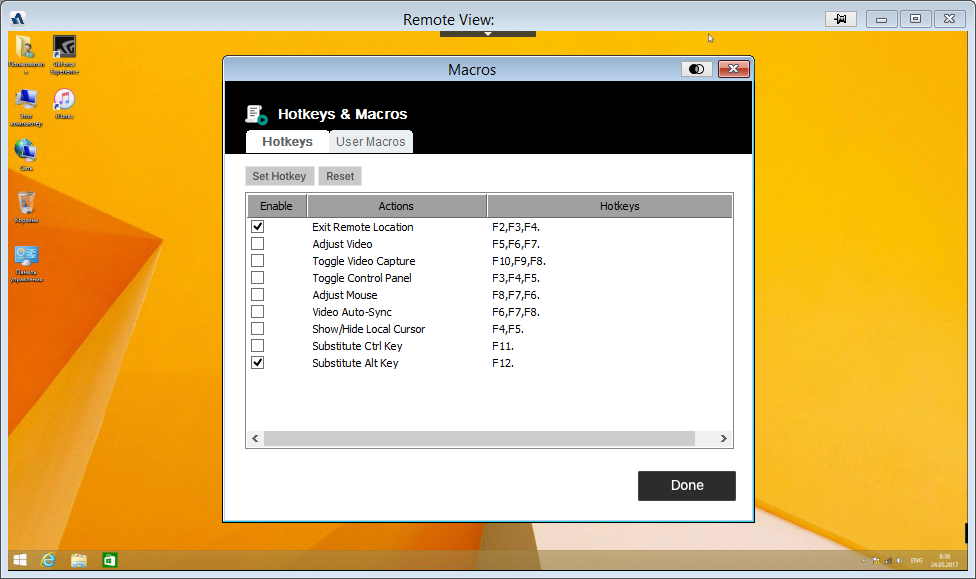The width and height of the screenshot is (976, 579).
Task: Uncheck the Substitute Alt Key checkbox
Action: [258, 362]
